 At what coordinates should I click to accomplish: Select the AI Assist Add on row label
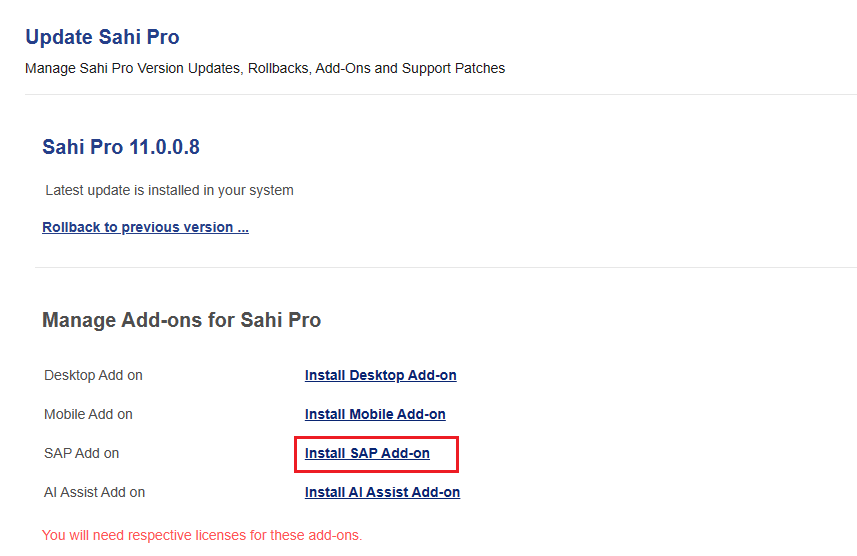(x=94, y=492)
